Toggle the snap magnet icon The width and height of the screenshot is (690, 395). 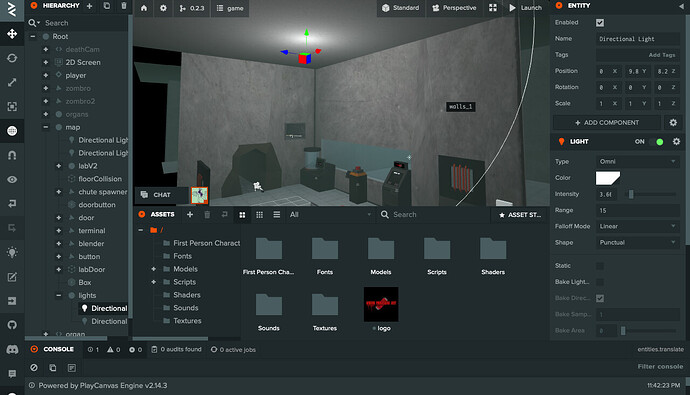(12, 155)
